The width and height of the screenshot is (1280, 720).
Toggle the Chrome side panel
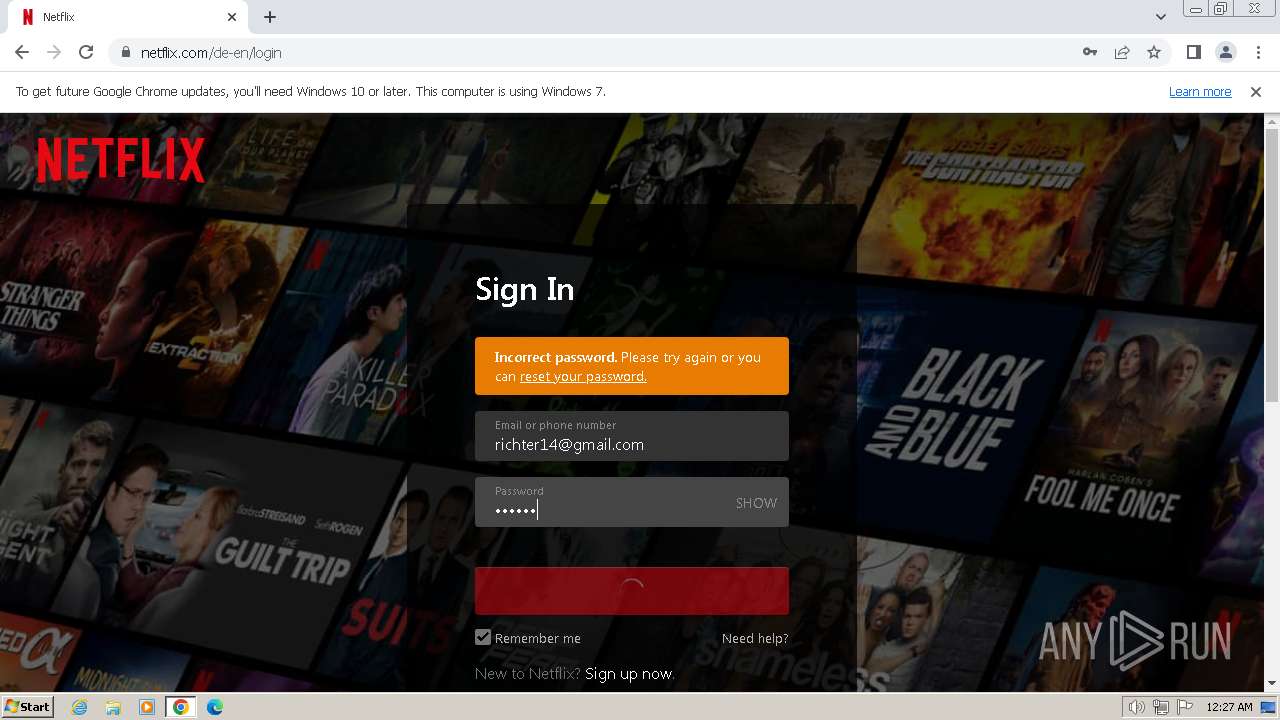(1193, 52)
